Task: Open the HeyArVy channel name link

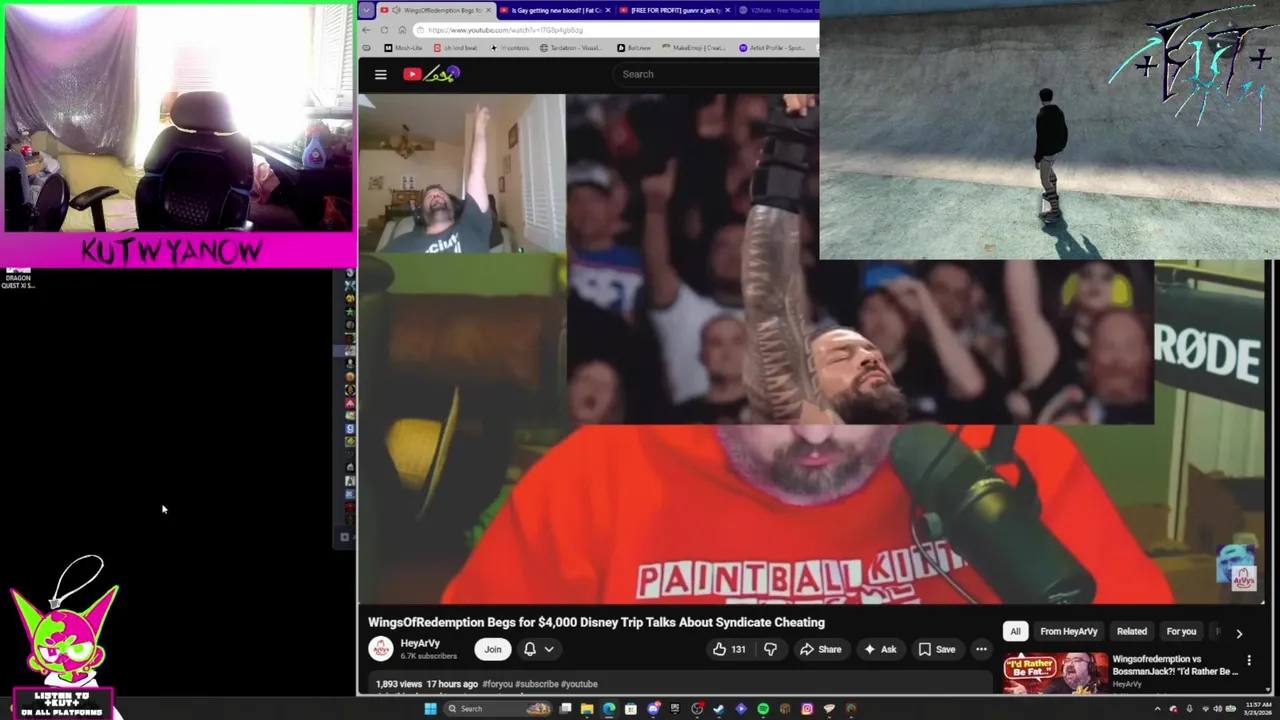Action: (x=420, y=644)
